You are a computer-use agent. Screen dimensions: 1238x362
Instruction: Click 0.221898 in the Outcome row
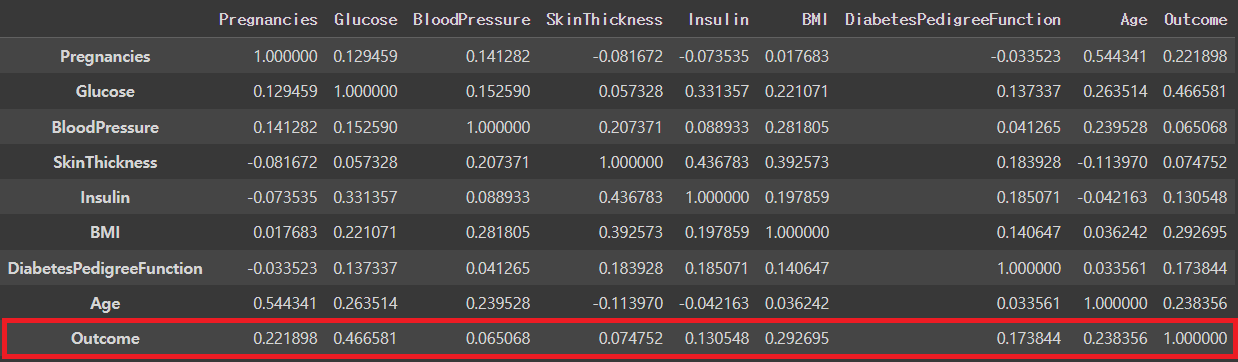point(286,339)
